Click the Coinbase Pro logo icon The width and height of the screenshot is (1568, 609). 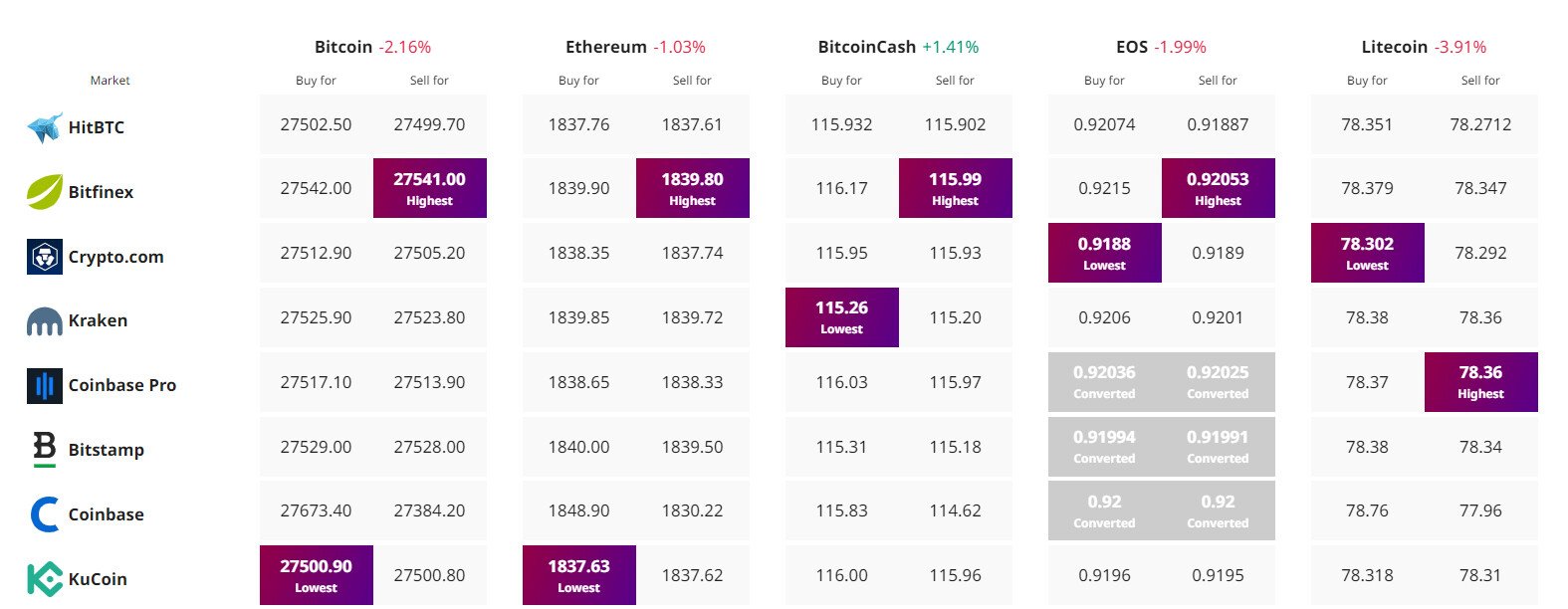(45, 385)
